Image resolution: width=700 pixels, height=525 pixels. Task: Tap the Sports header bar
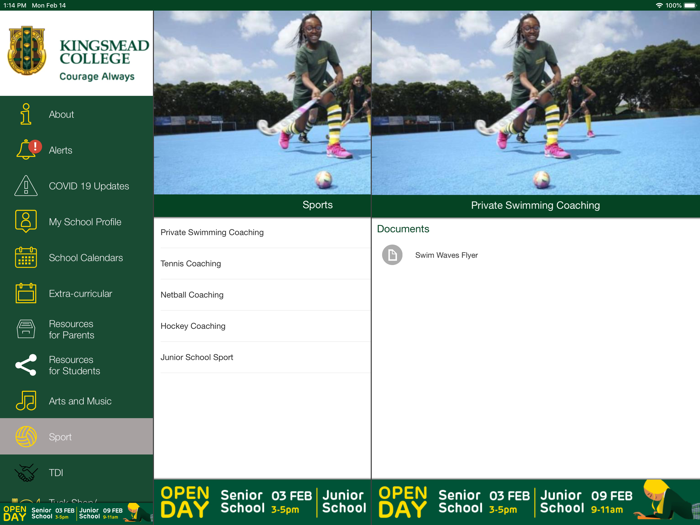coord(262,205)
